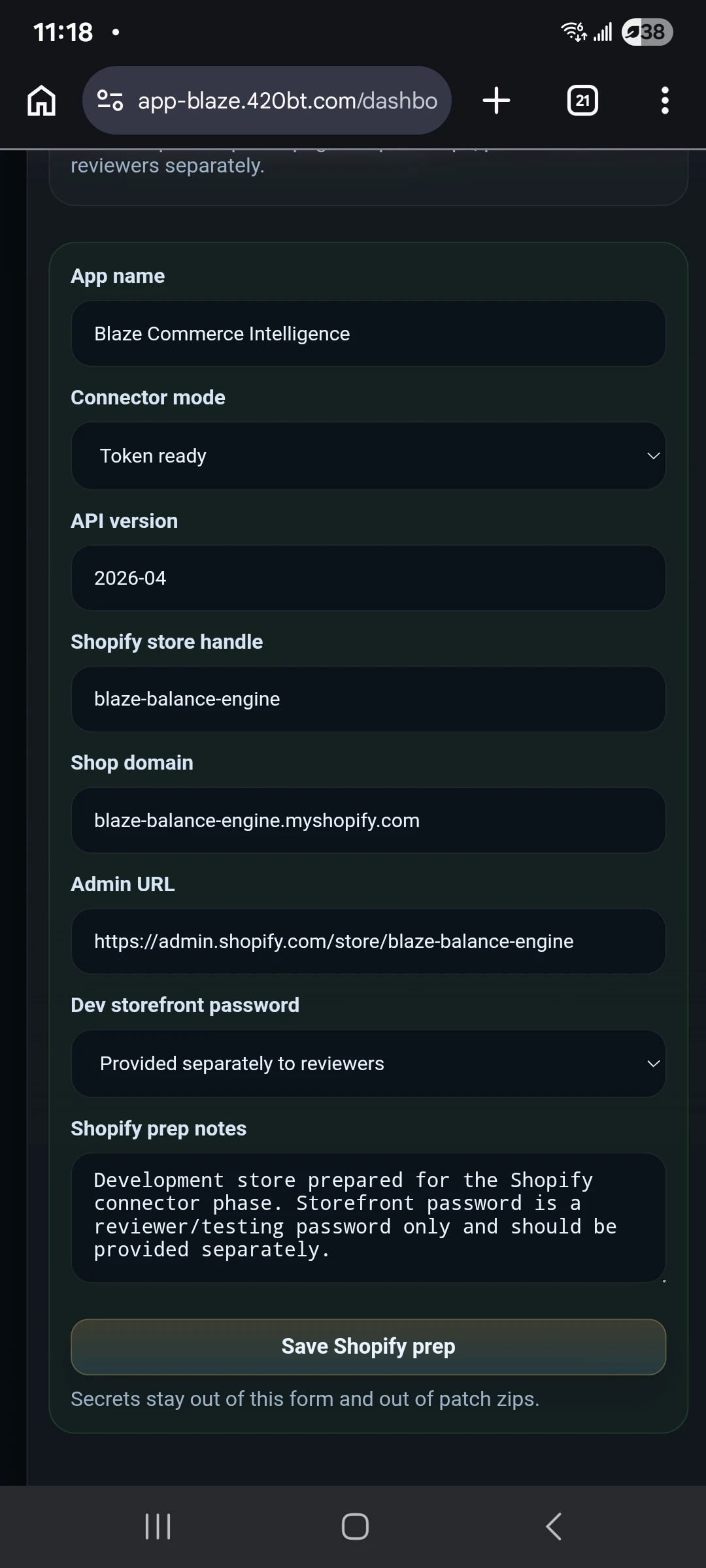Edit the App name field
The image size is (706, 1568).
[368, 333]
